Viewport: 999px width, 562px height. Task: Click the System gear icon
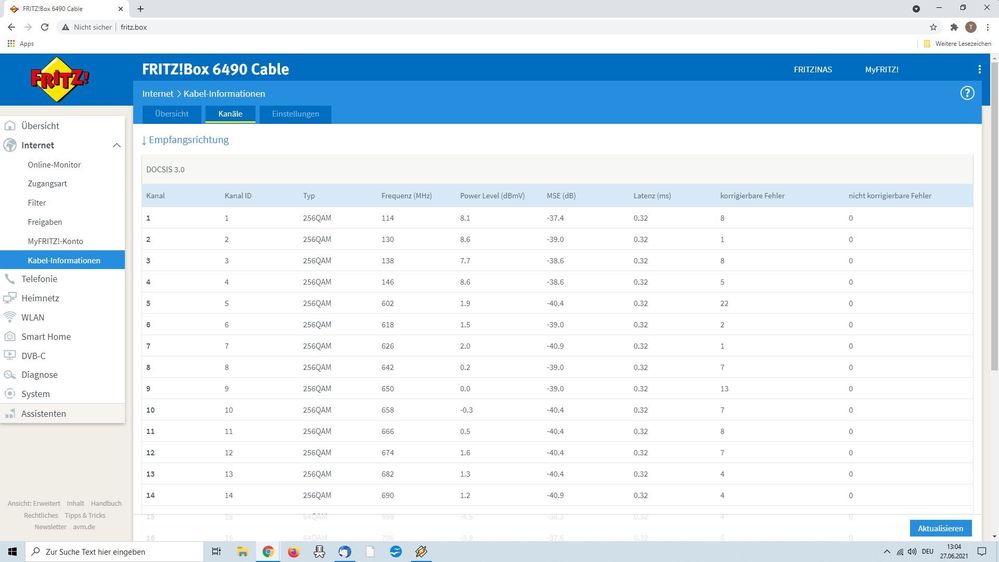click(10, 394)
